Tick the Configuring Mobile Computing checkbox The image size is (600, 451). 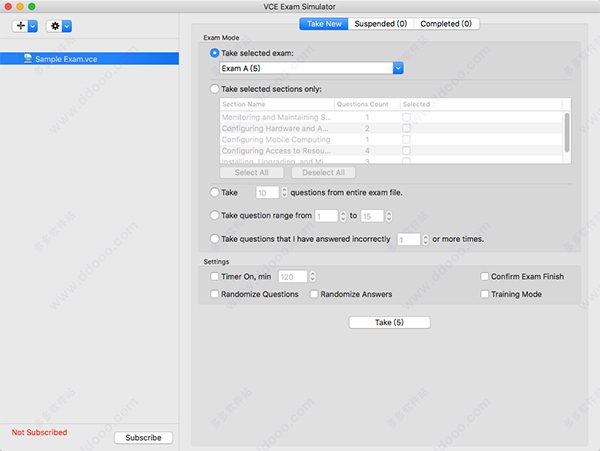pos(406,139)
